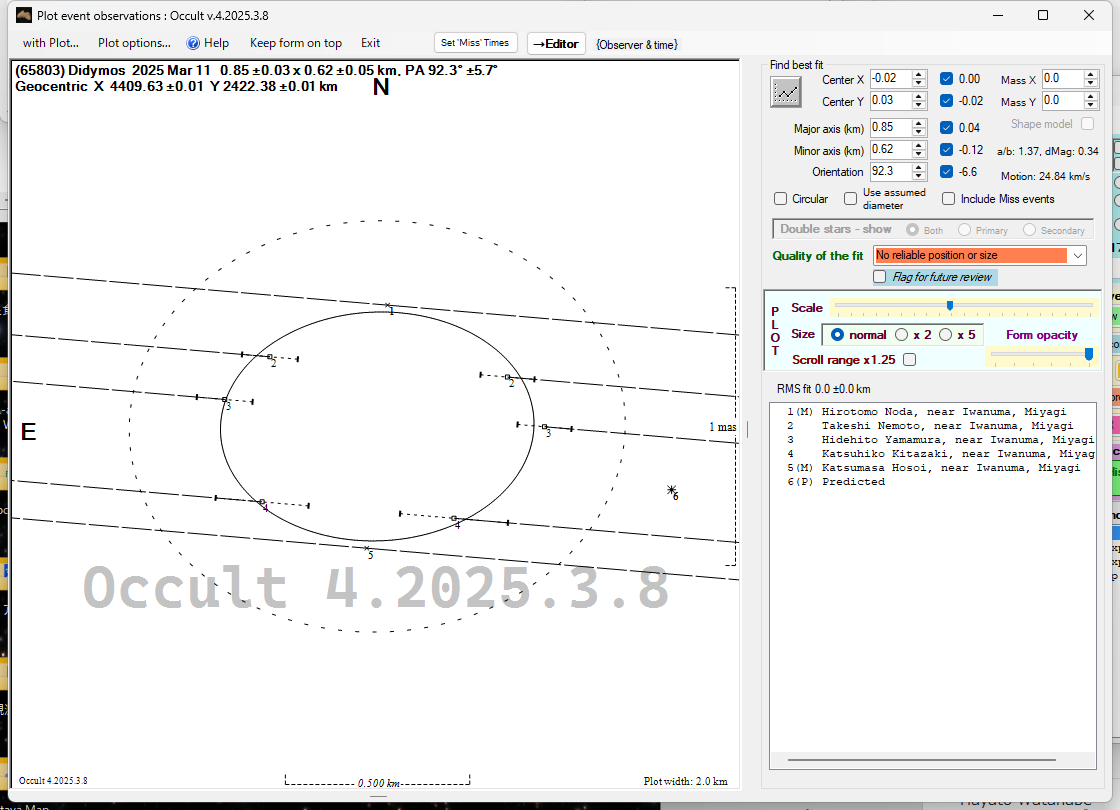Tick Flag for future review

[880, 277]
